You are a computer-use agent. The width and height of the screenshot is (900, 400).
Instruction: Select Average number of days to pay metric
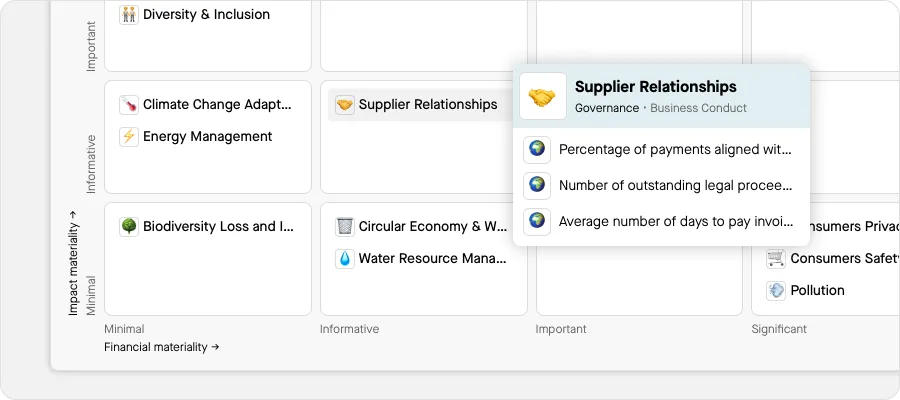click(675, 221)
